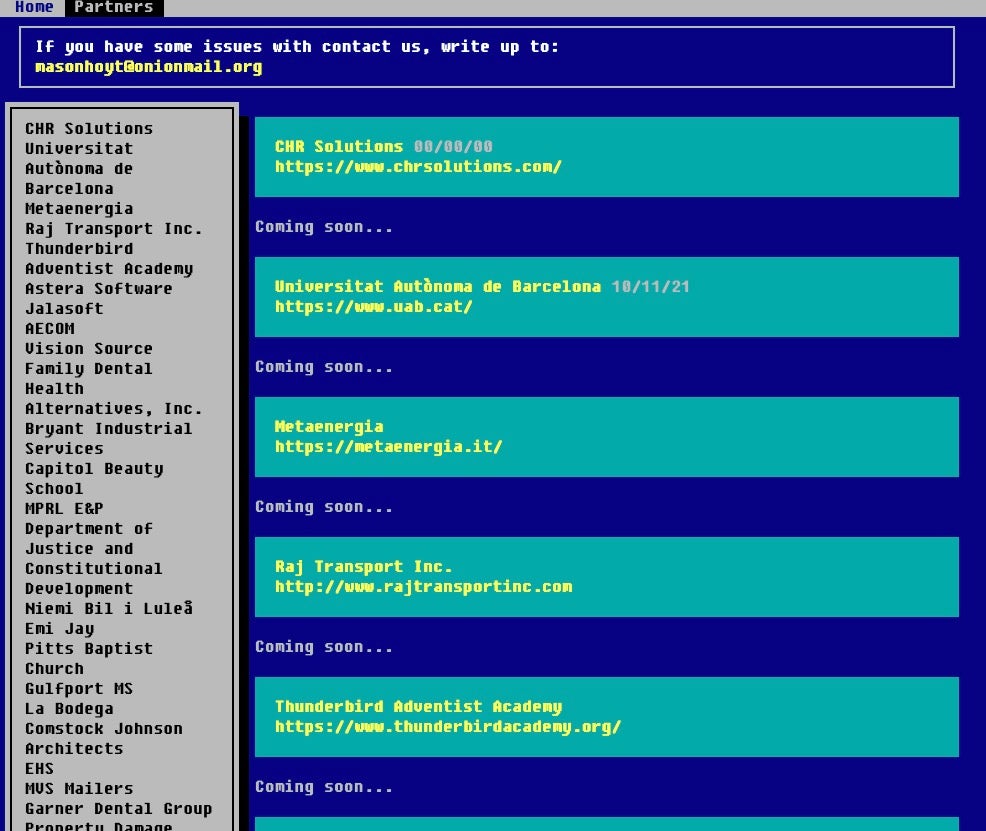
Task: Open the thunderbirdacademy.org link
Action: tap(448, 727)
